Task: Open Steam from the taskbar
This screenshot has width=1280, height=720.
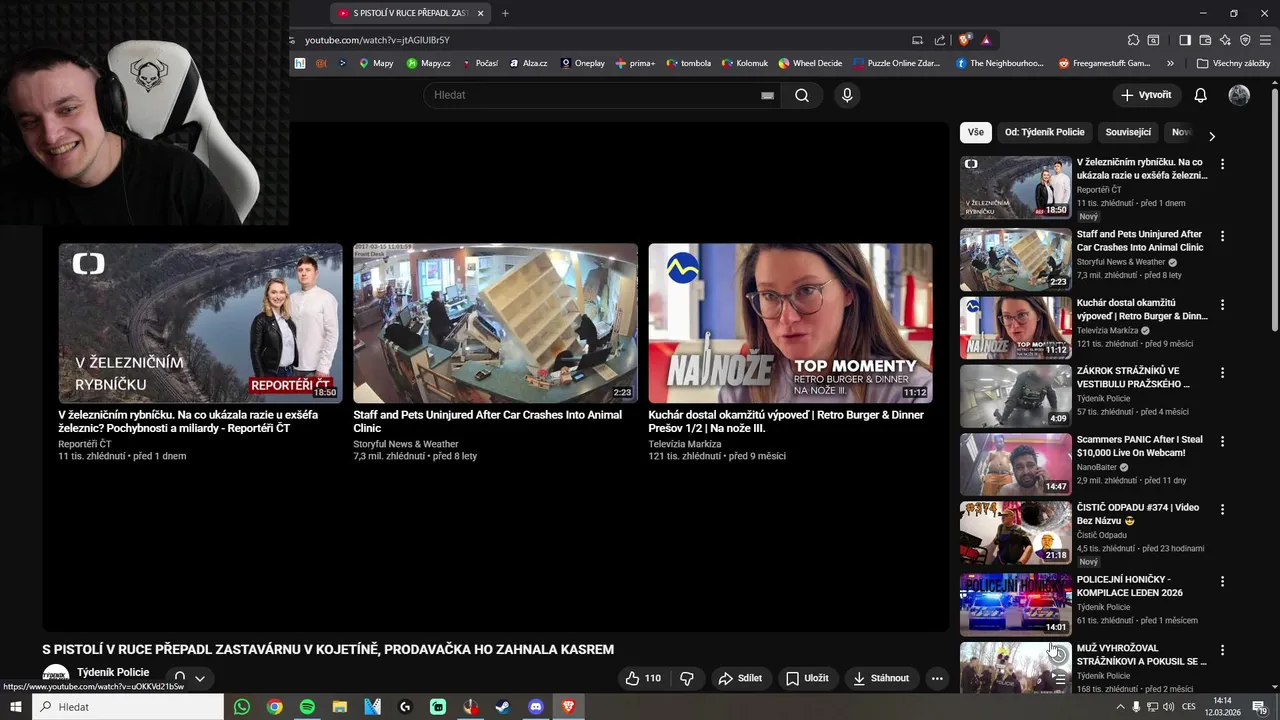Action: [x=503, y=707]
